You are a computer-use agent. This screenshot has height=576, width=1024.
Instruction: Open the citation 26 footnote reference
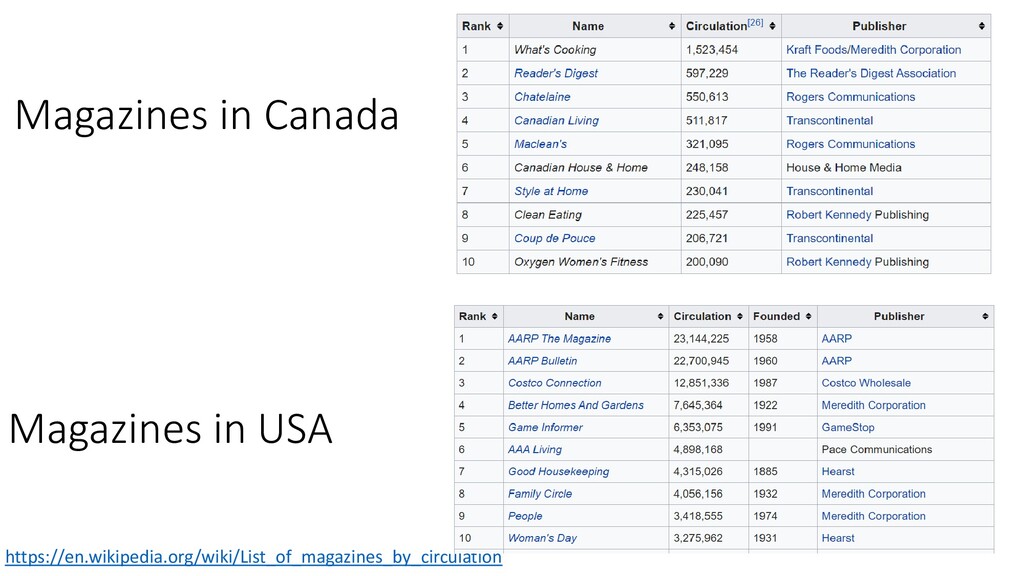click(756, 22)
